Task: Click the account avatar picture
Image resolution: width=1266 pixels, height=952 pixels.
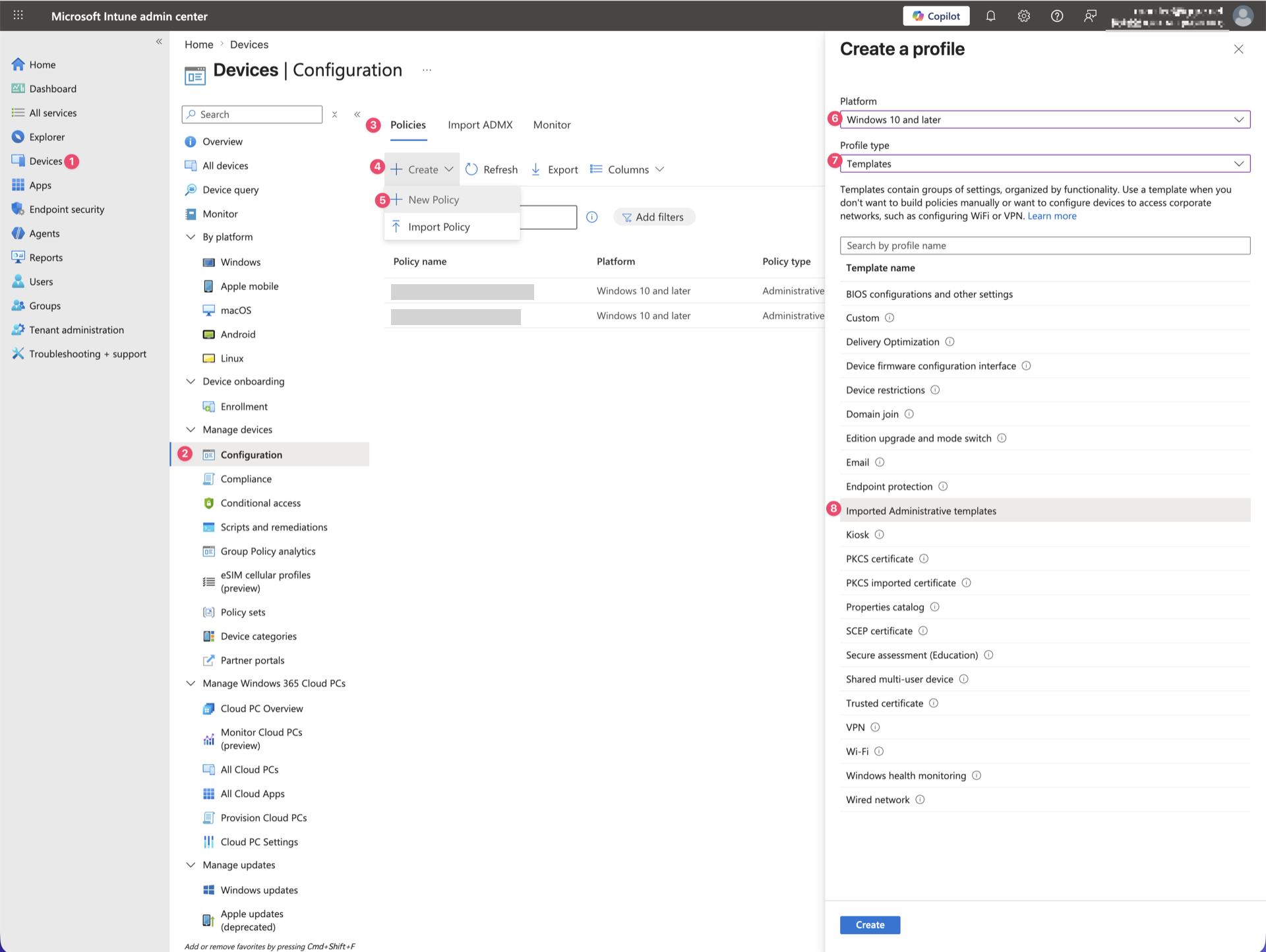Action: click(1243, 16)
